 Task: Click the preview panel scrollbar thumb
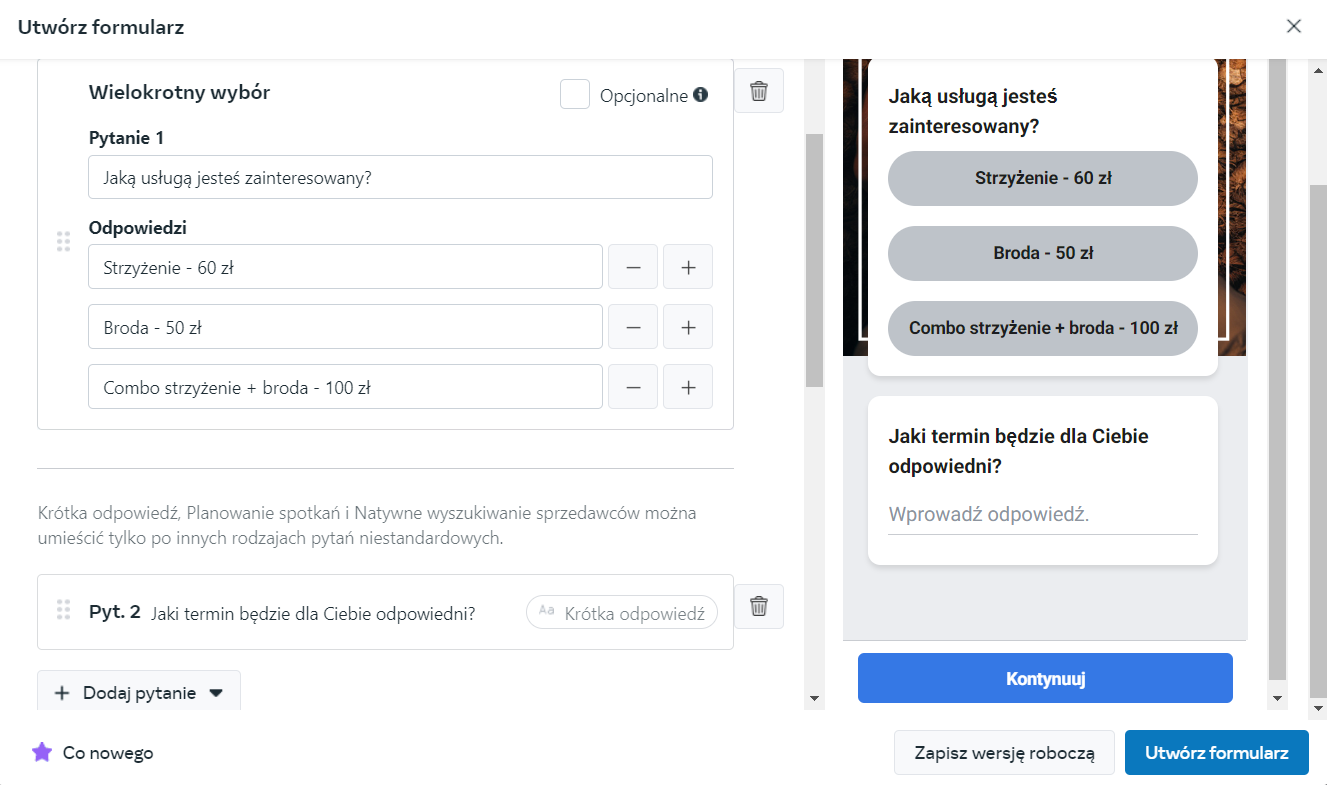1277,369
